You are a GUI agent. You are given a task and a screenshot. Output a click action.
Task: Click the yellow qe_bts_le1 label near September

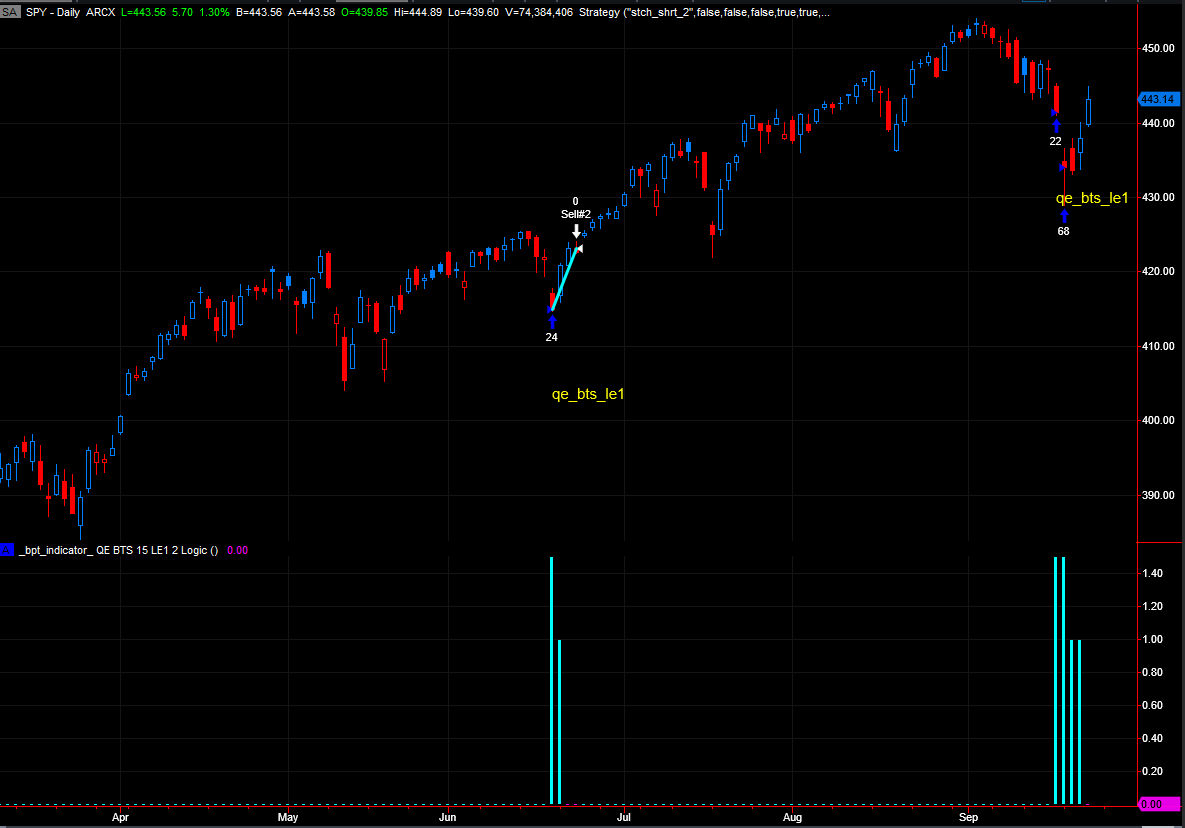pos(1092,198)
